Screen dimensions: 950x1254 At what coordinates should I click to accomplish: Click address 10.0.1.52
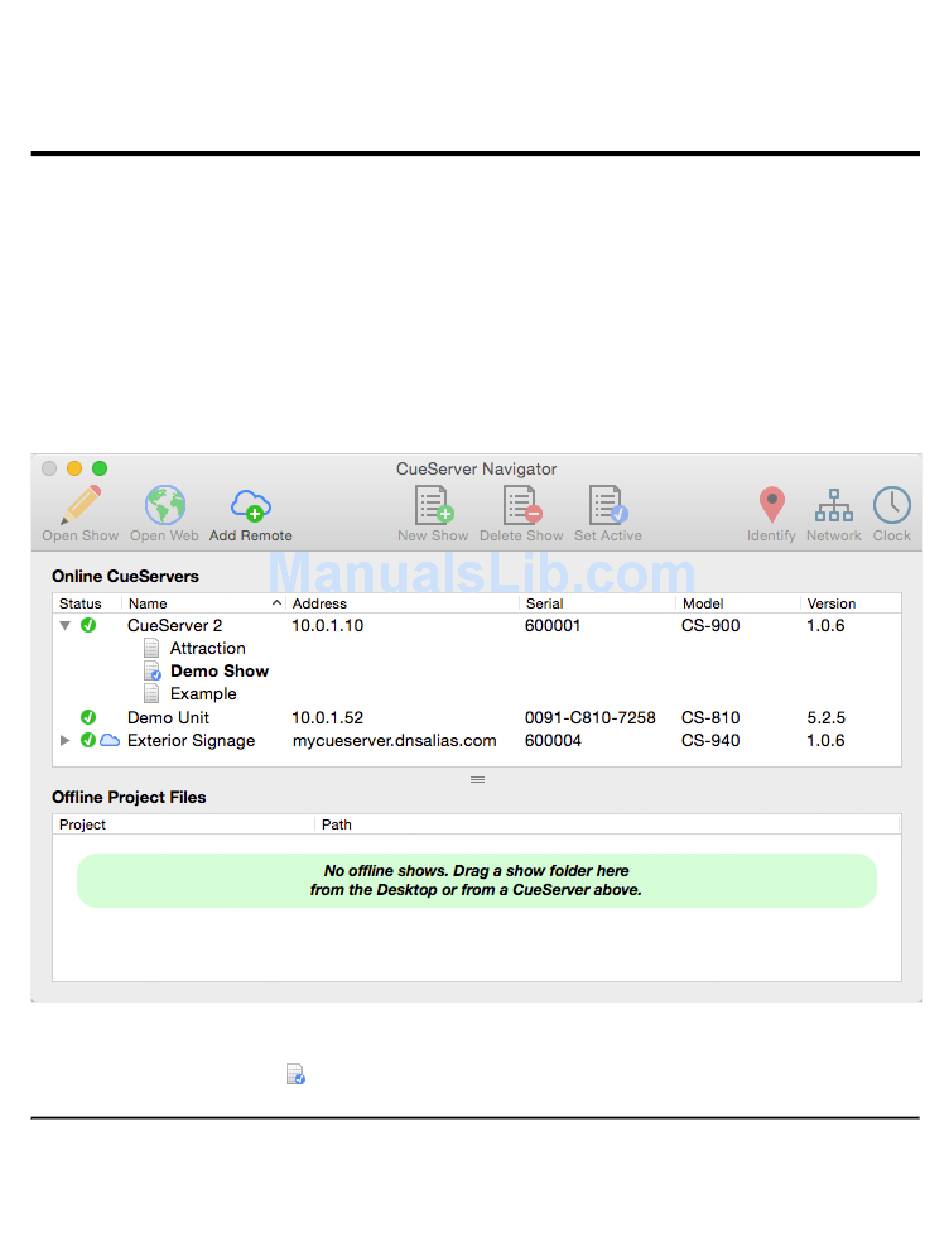(x=327, y=717)
